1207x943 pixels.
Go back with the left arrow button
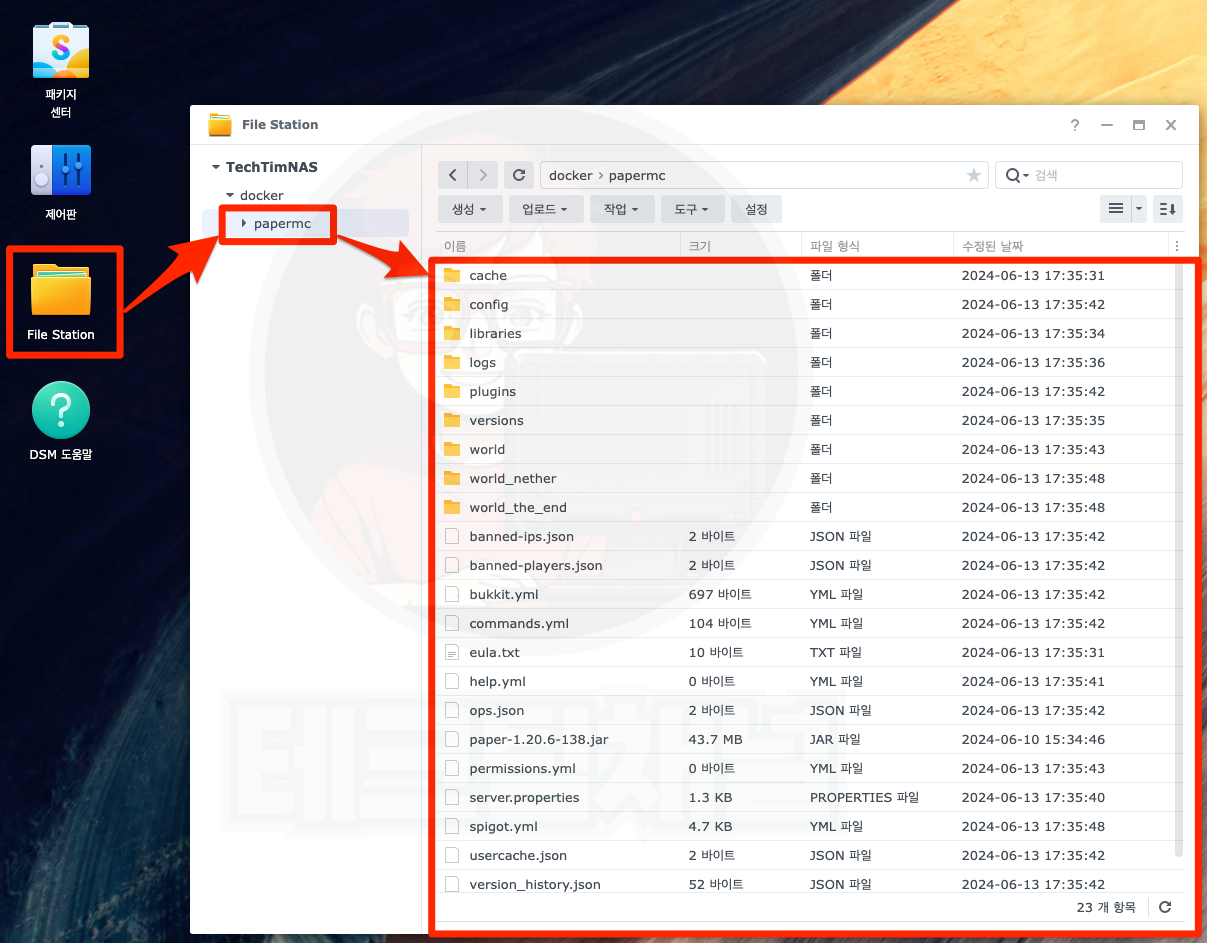453,175
